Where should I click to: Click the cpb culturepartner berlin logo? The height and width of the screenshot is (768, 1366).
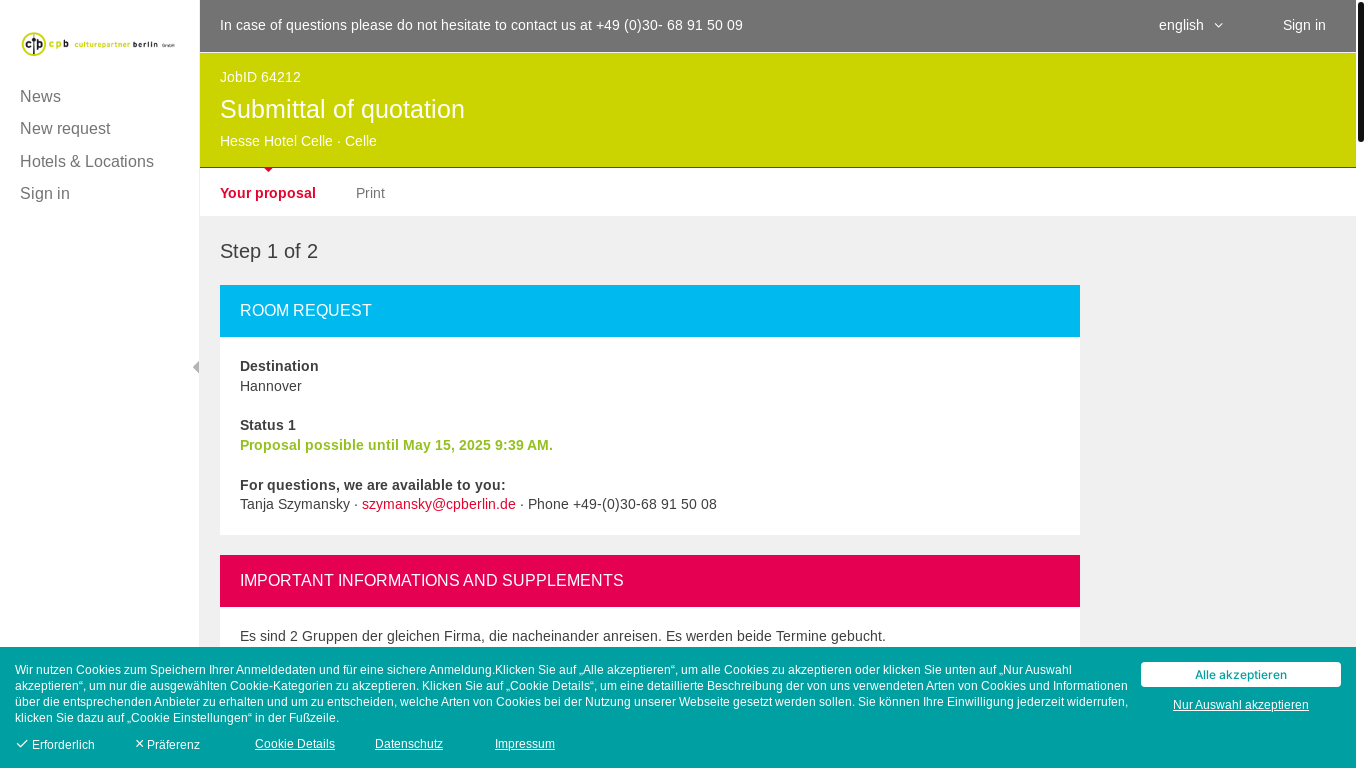click(x=98, y=44)
